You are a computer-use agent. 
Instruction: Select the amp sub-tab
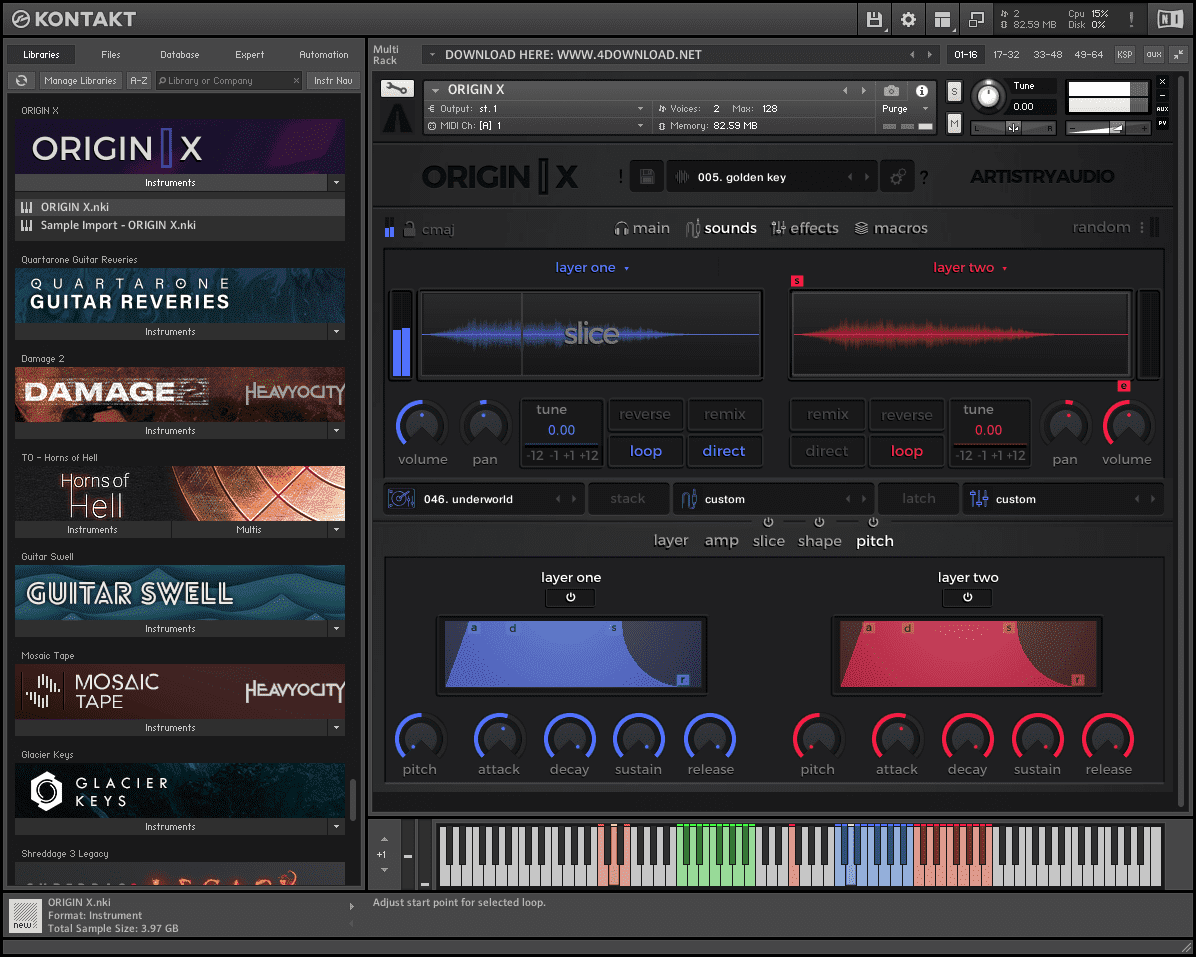pyautogui.click(x=721, y=541)
